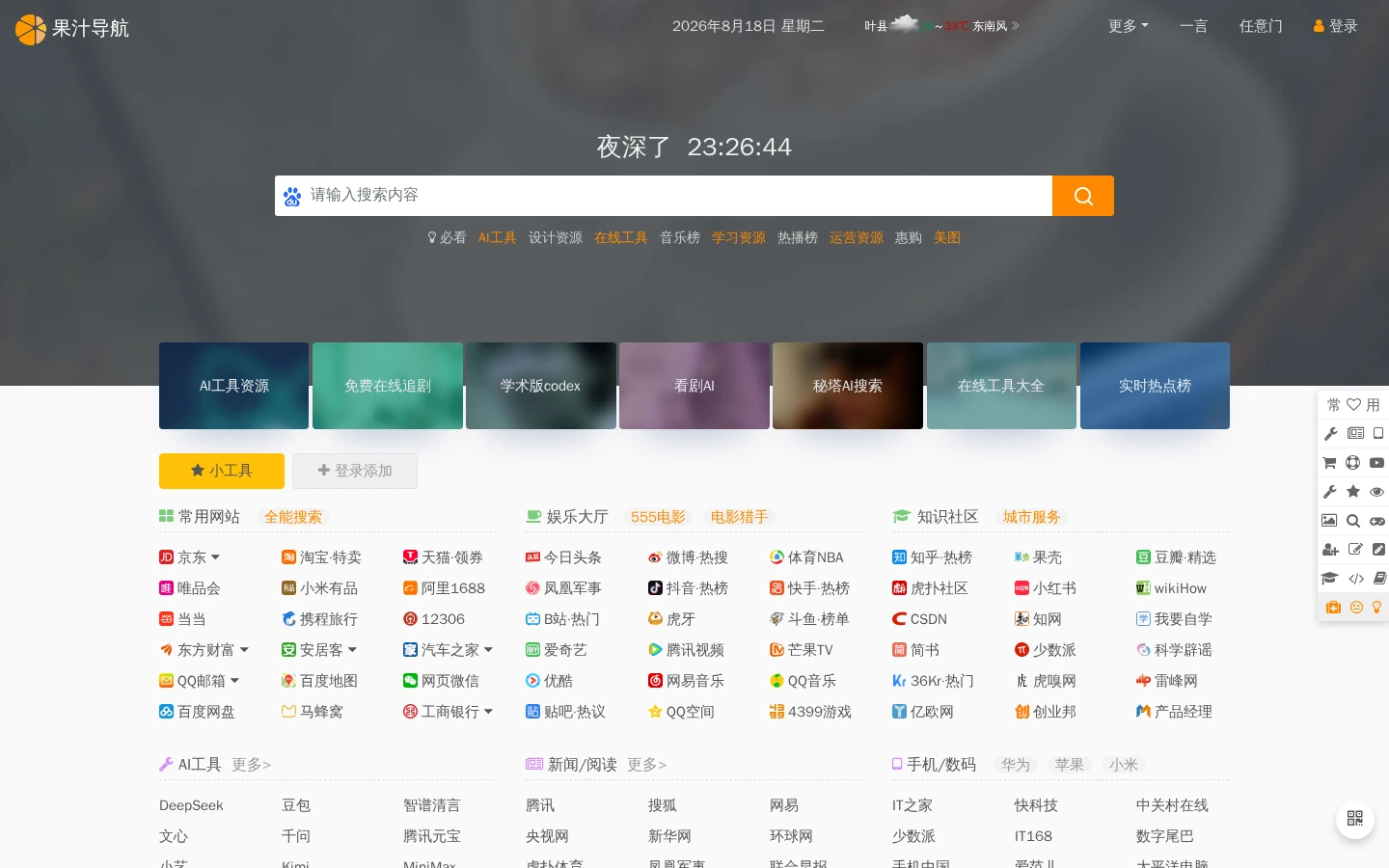Open the 12306 link
Screen dimensions: 1389x868
point(434,619)
